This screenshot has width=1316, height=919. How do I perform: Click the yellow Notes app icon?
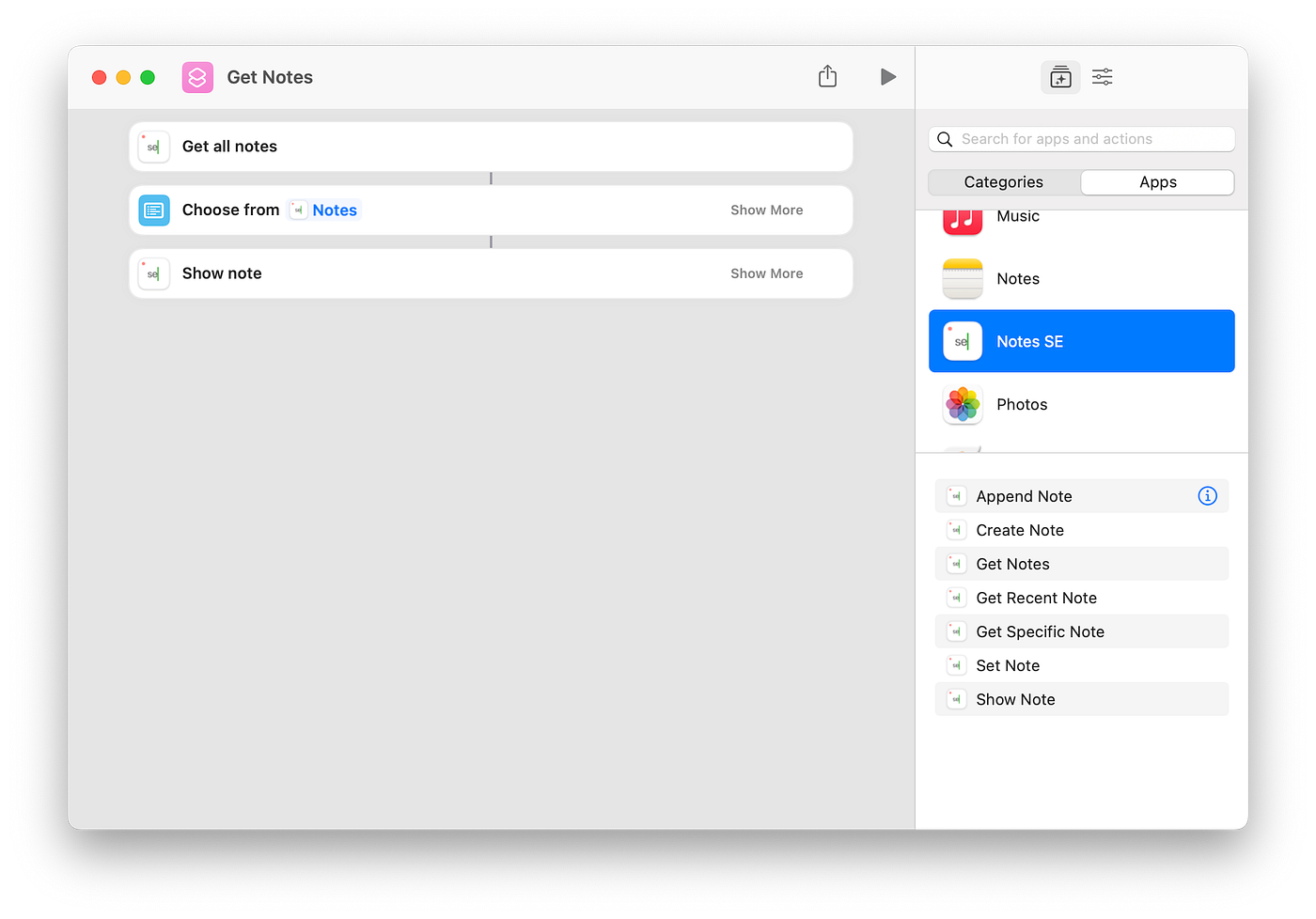(963, 279)
